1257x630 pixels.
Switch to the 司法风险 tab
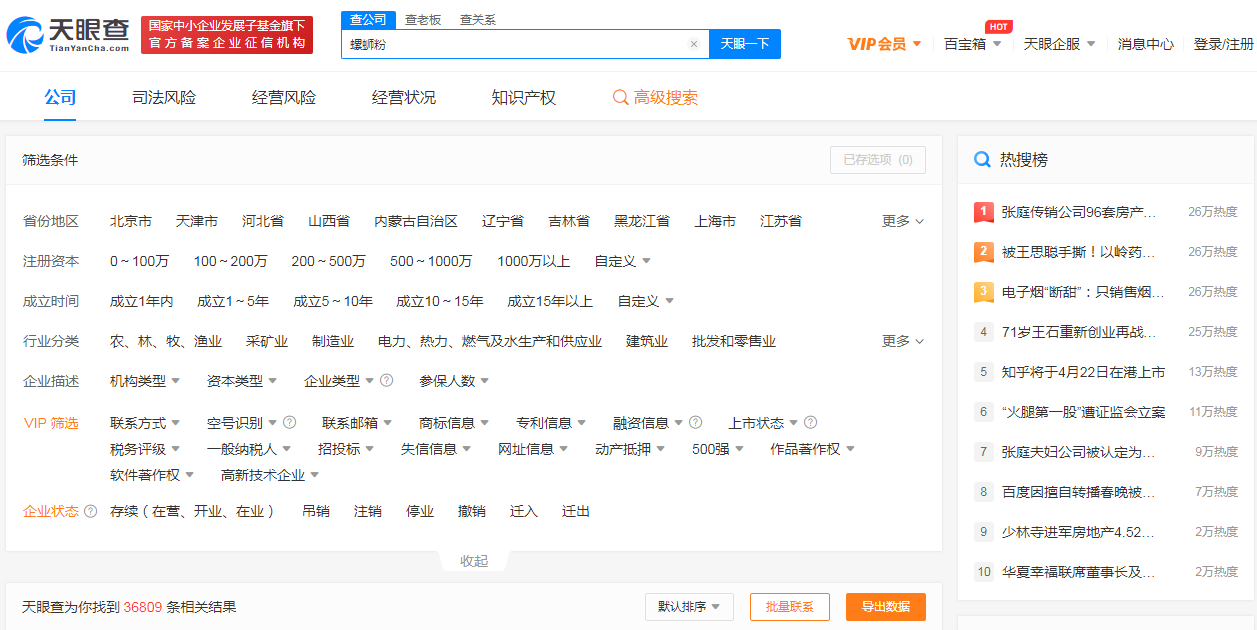(x=164, y=98)
